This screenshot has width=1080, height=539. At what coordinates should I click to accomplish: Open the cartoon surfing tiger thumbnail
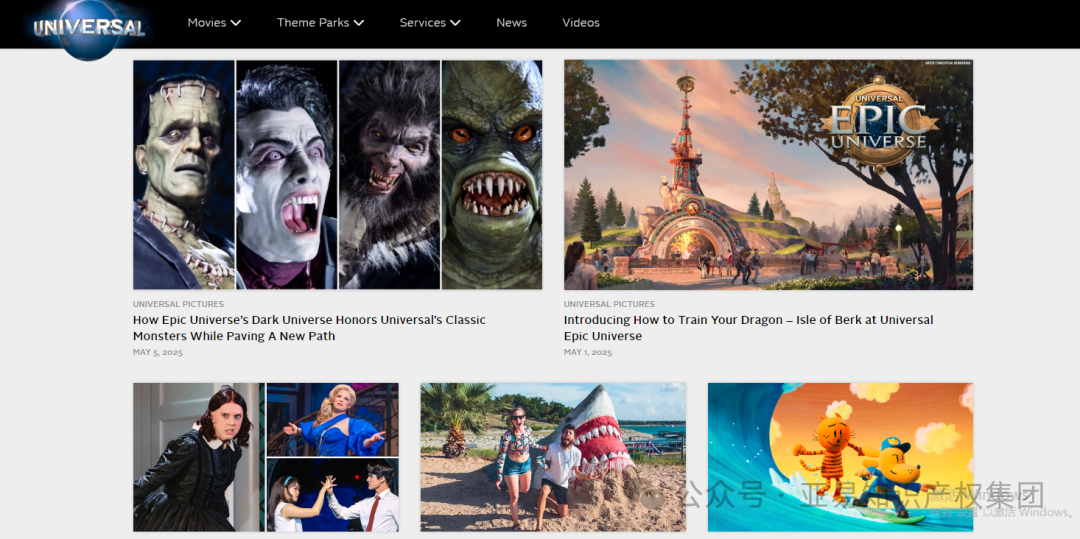pos(840,456)
